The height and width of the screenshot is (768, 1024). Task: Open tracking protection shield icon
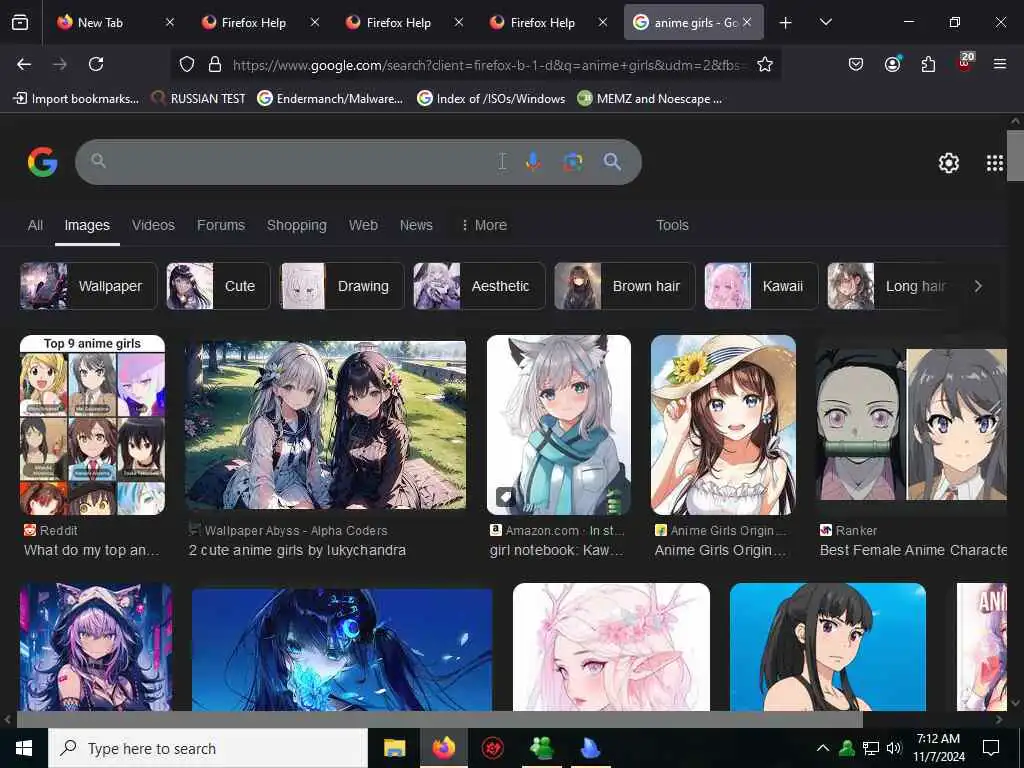187,64
